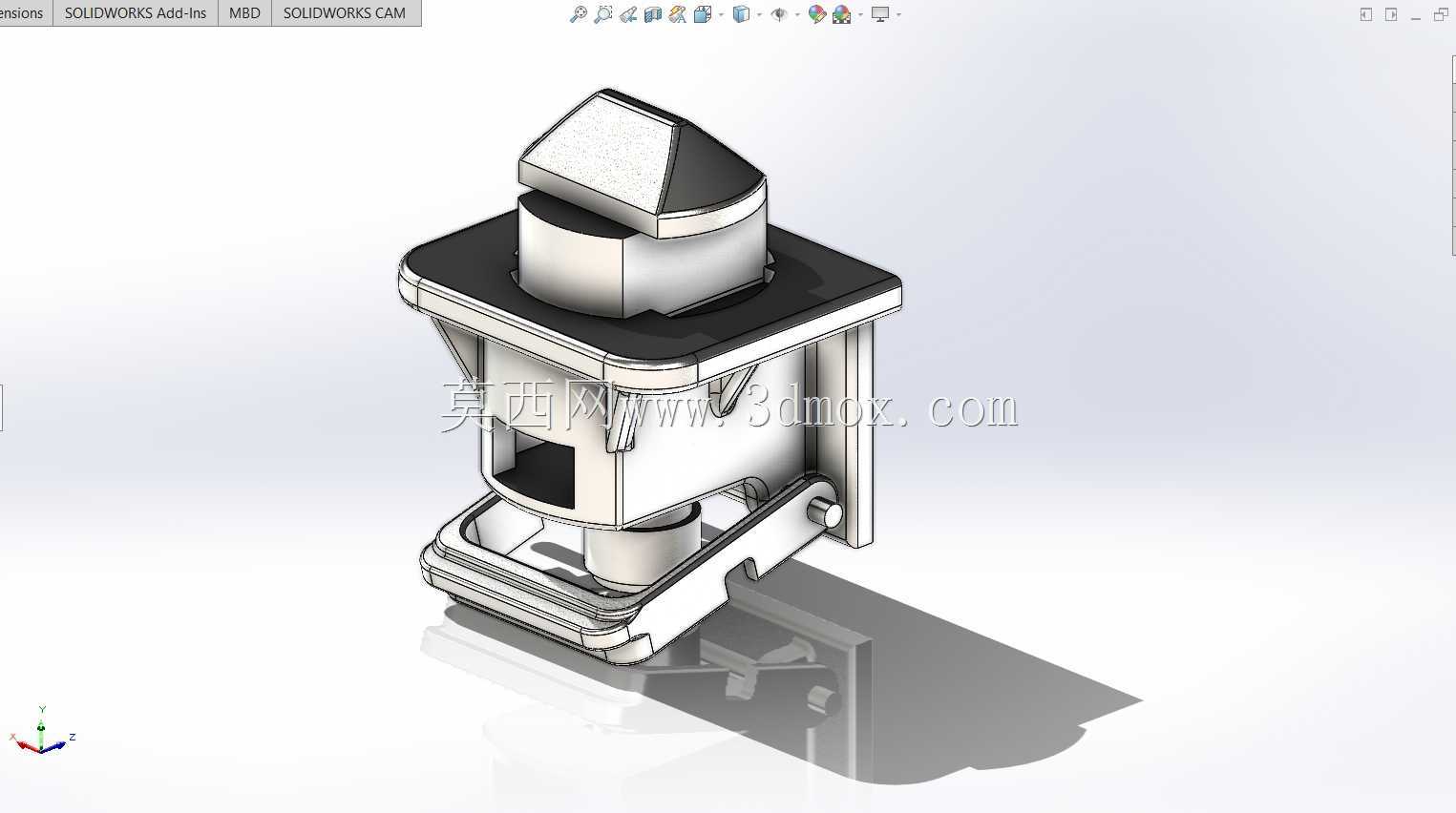The height and width of the screenshot is (813, 1456).
Task: Expand the View Settings dropdown arrow
Action: [x=898, y=14]
